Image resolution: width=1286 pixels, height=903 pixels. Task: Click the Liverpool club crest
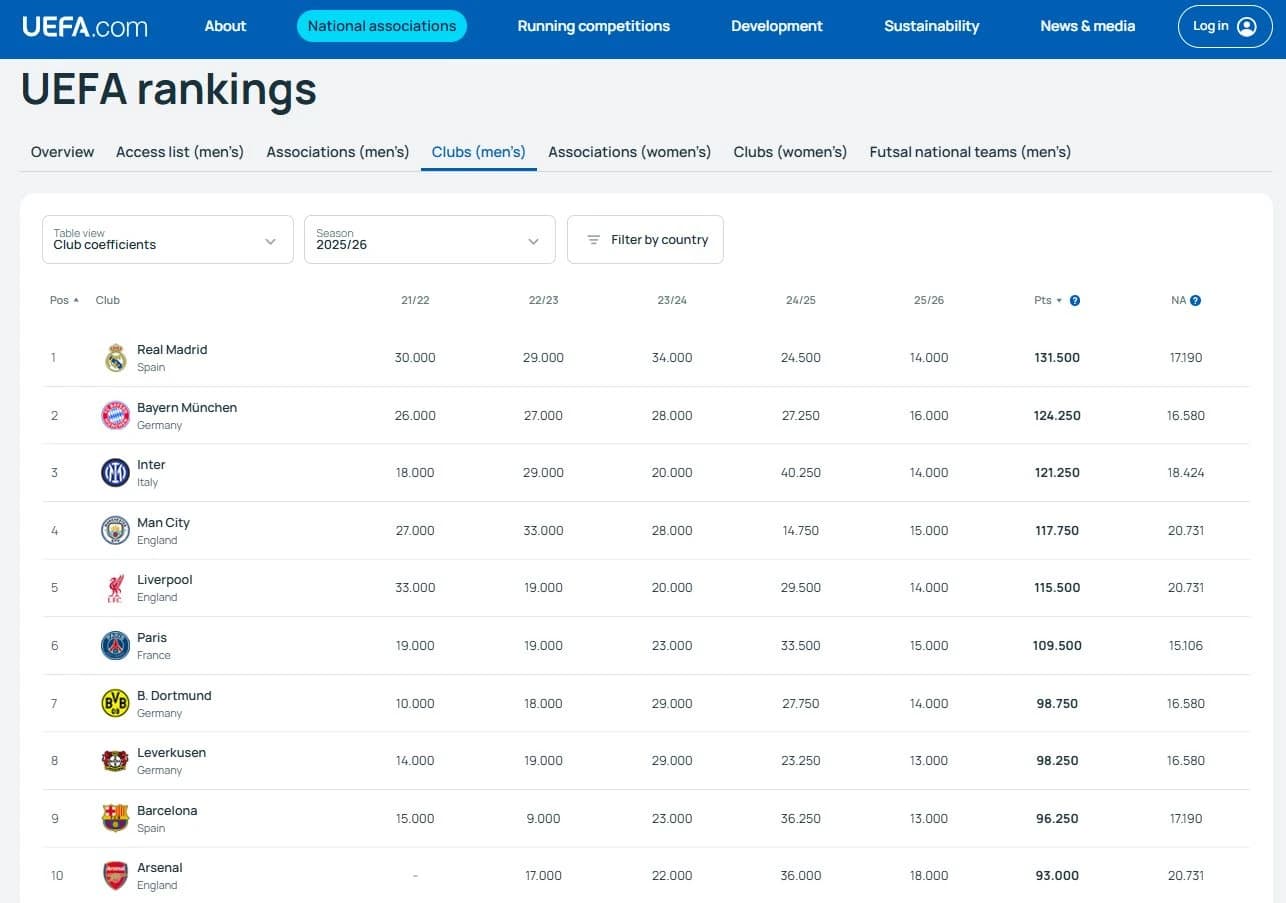[116, 588]
